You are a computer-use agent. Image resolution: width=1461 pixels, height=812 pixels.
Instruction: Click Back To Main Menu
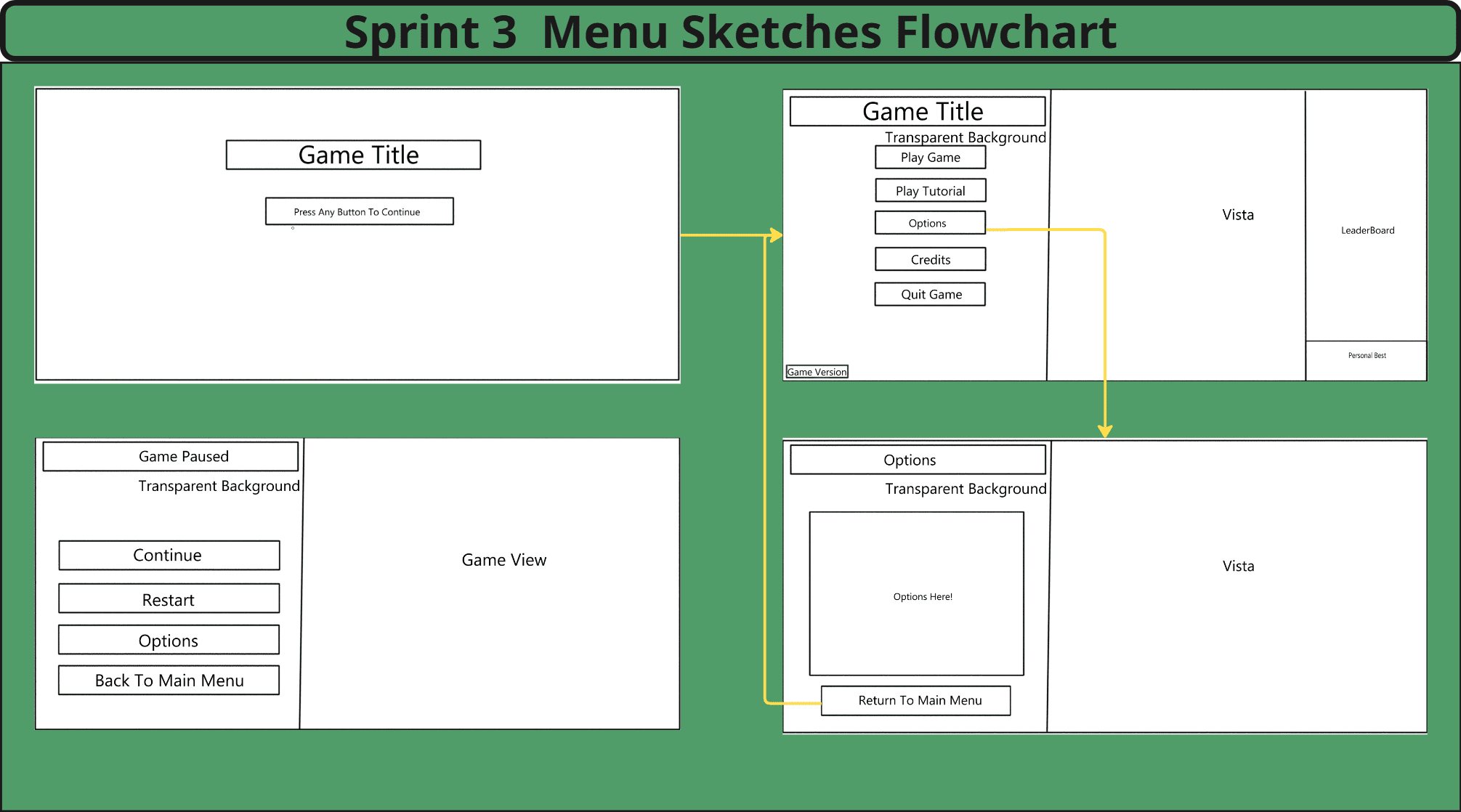click(168, 680)
